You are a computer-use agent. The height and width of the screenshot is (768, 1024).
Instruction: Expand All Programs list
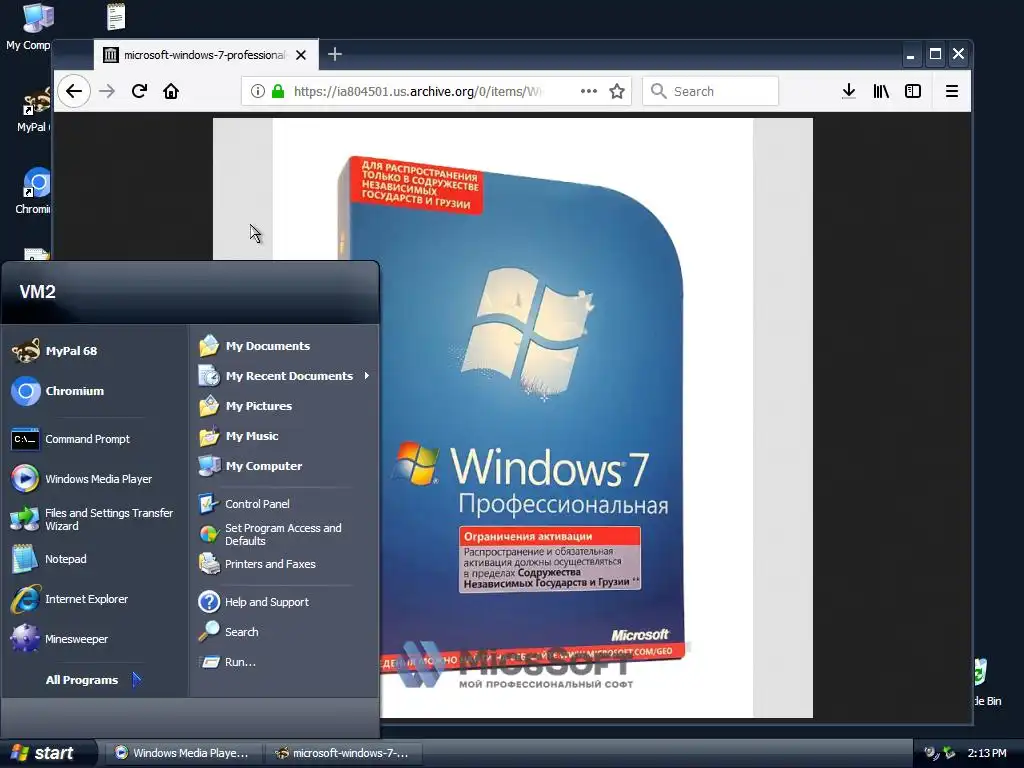[x=93, y=680]
